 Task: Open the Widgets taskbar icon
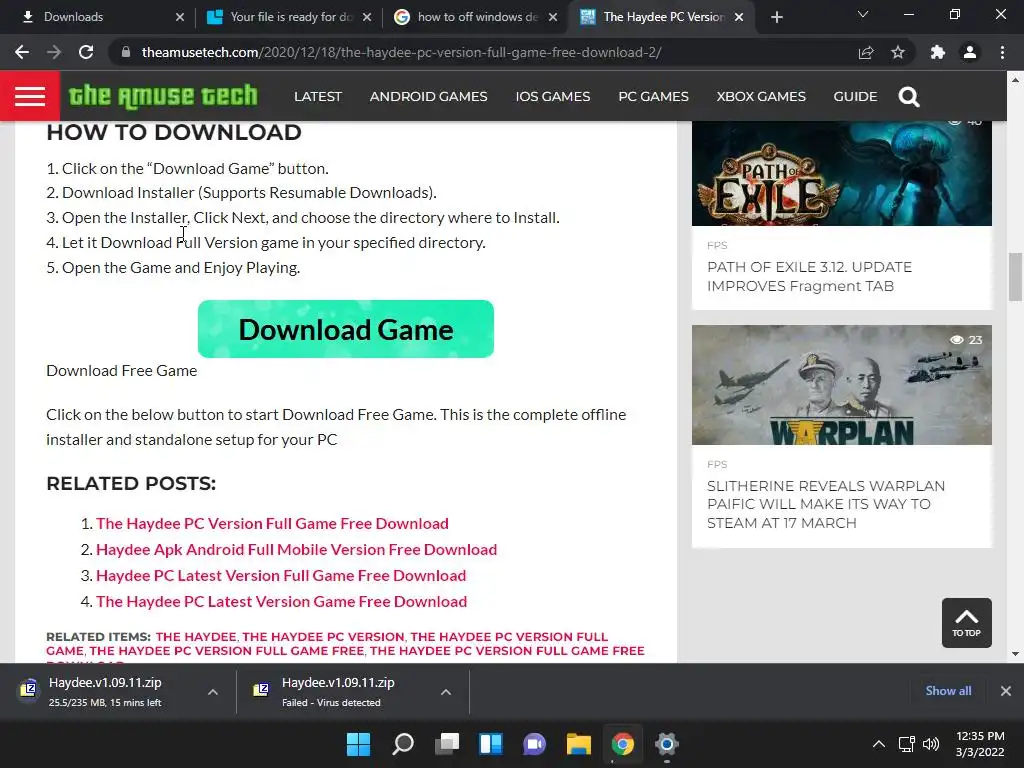point(491,744)
